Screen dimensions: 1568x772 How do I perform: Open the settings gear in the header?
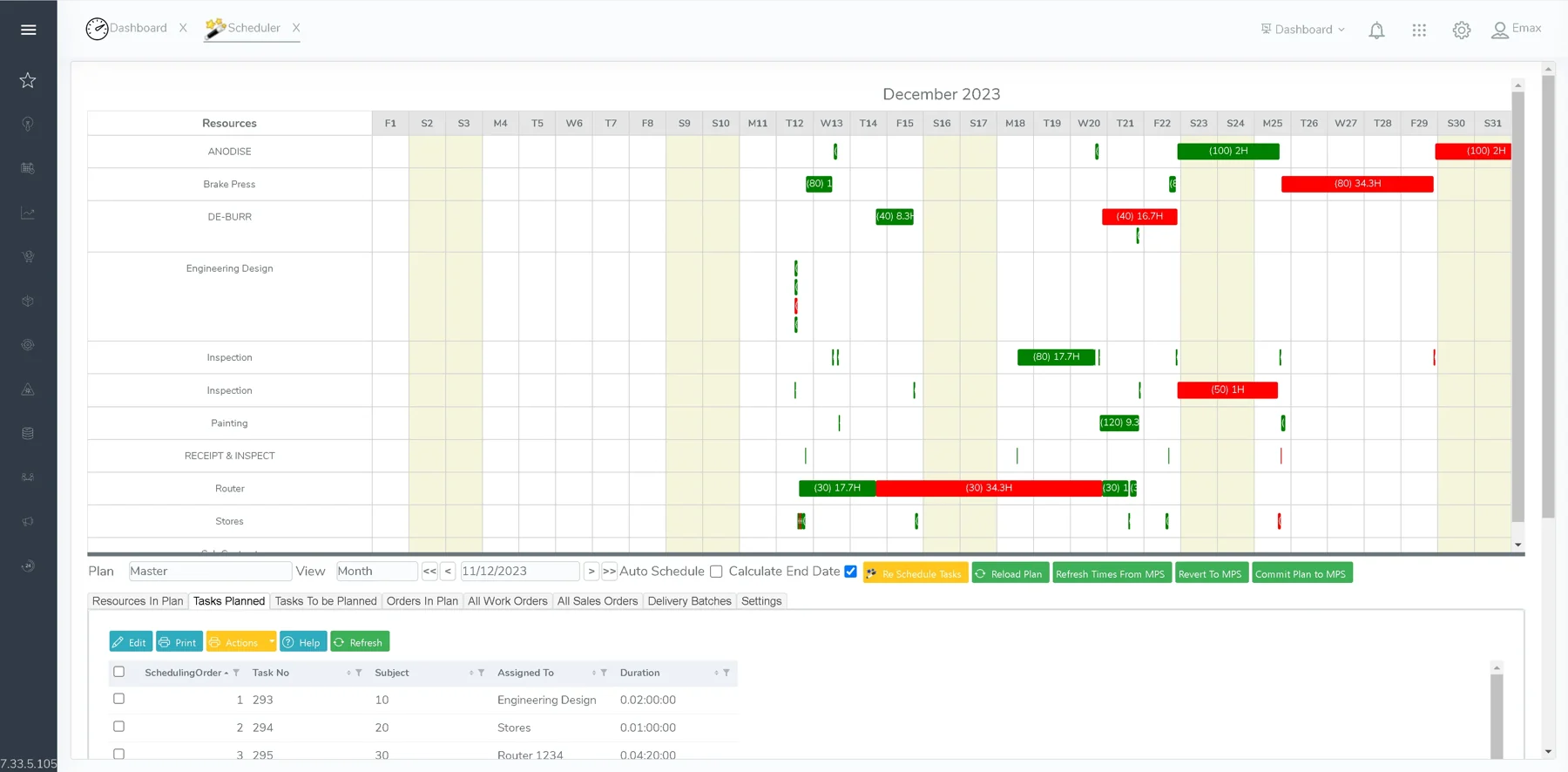tap(1462, 30)
